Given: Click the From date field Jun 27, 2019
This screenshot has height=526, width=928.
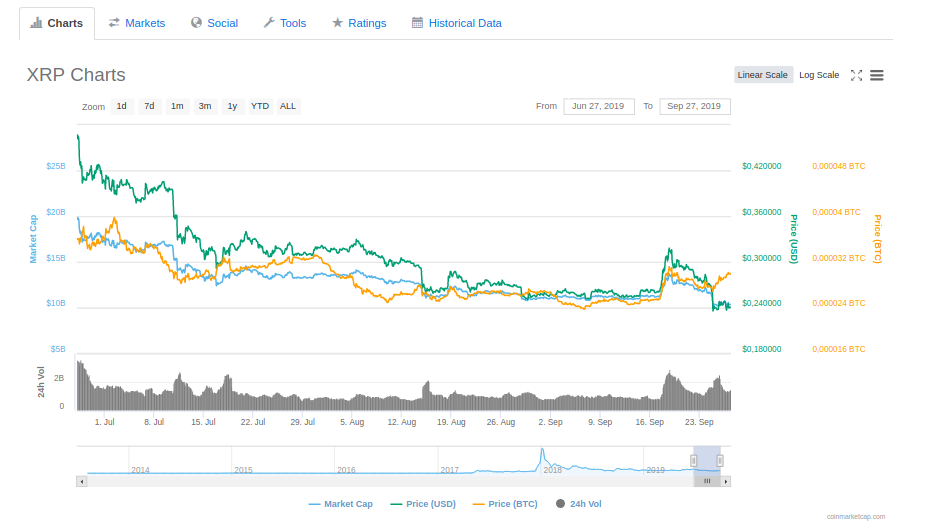Looking at the screenshot, I should pyautogui.click(x=598, y=107).
